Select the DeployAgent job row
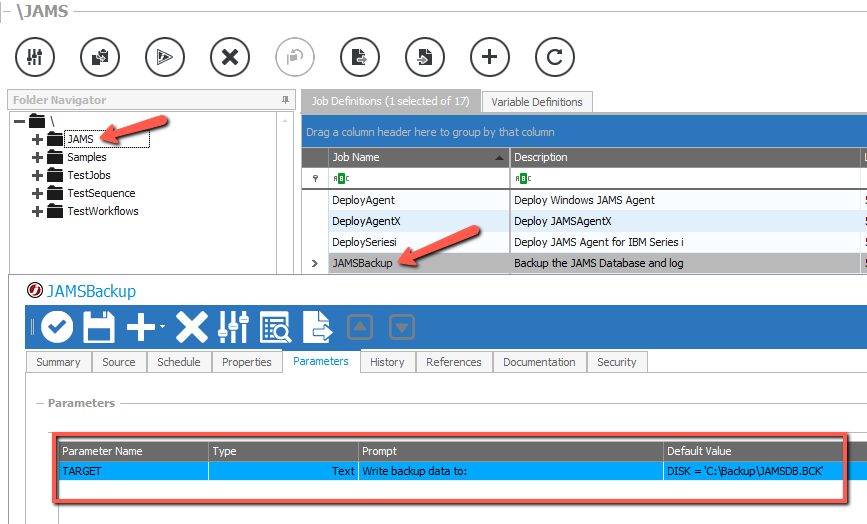This screenshot has width=867, height=524. click(x=584, y=200)
